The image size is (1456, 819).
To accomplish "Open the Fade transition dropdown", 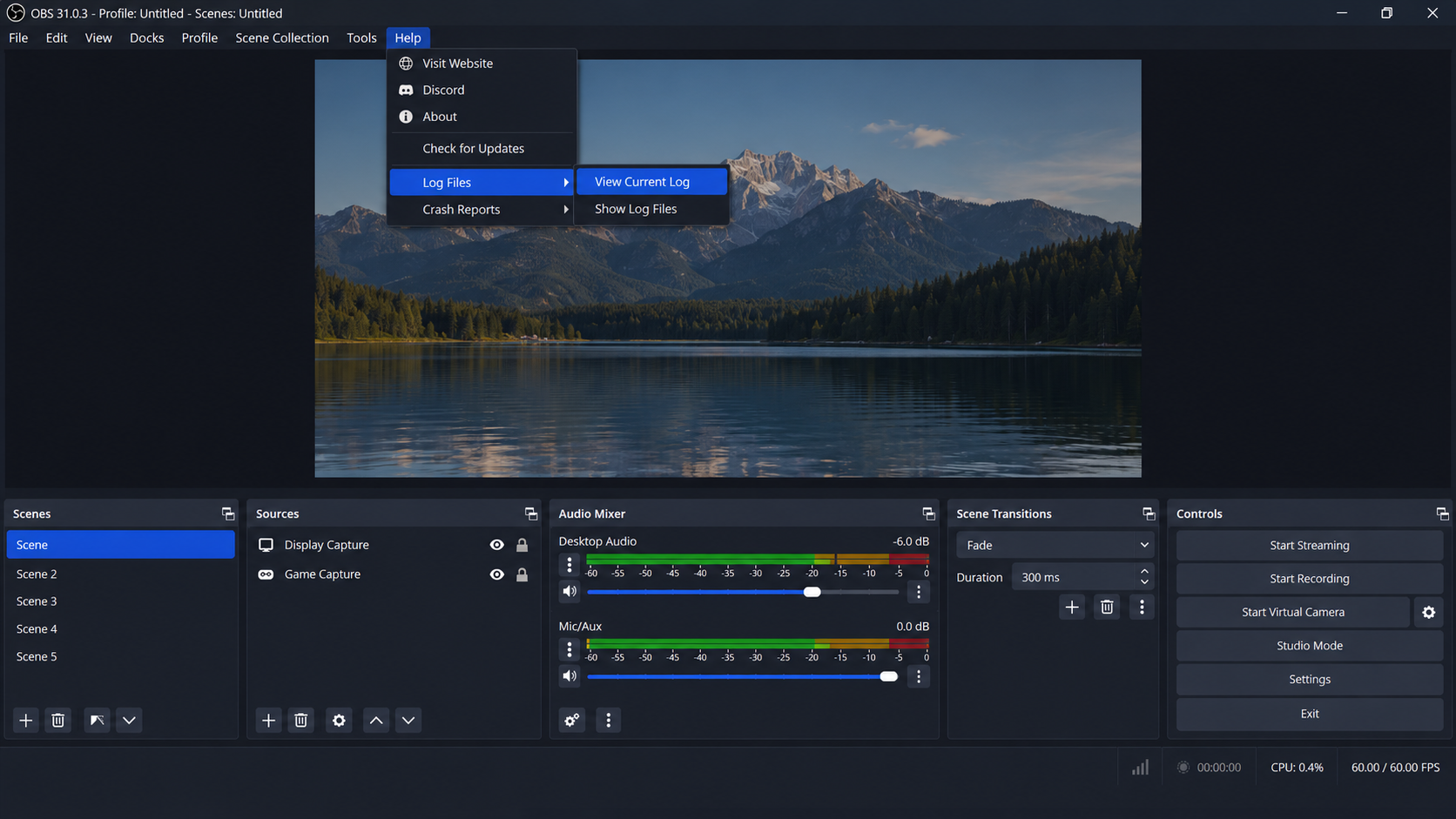I will point(1055,545).
